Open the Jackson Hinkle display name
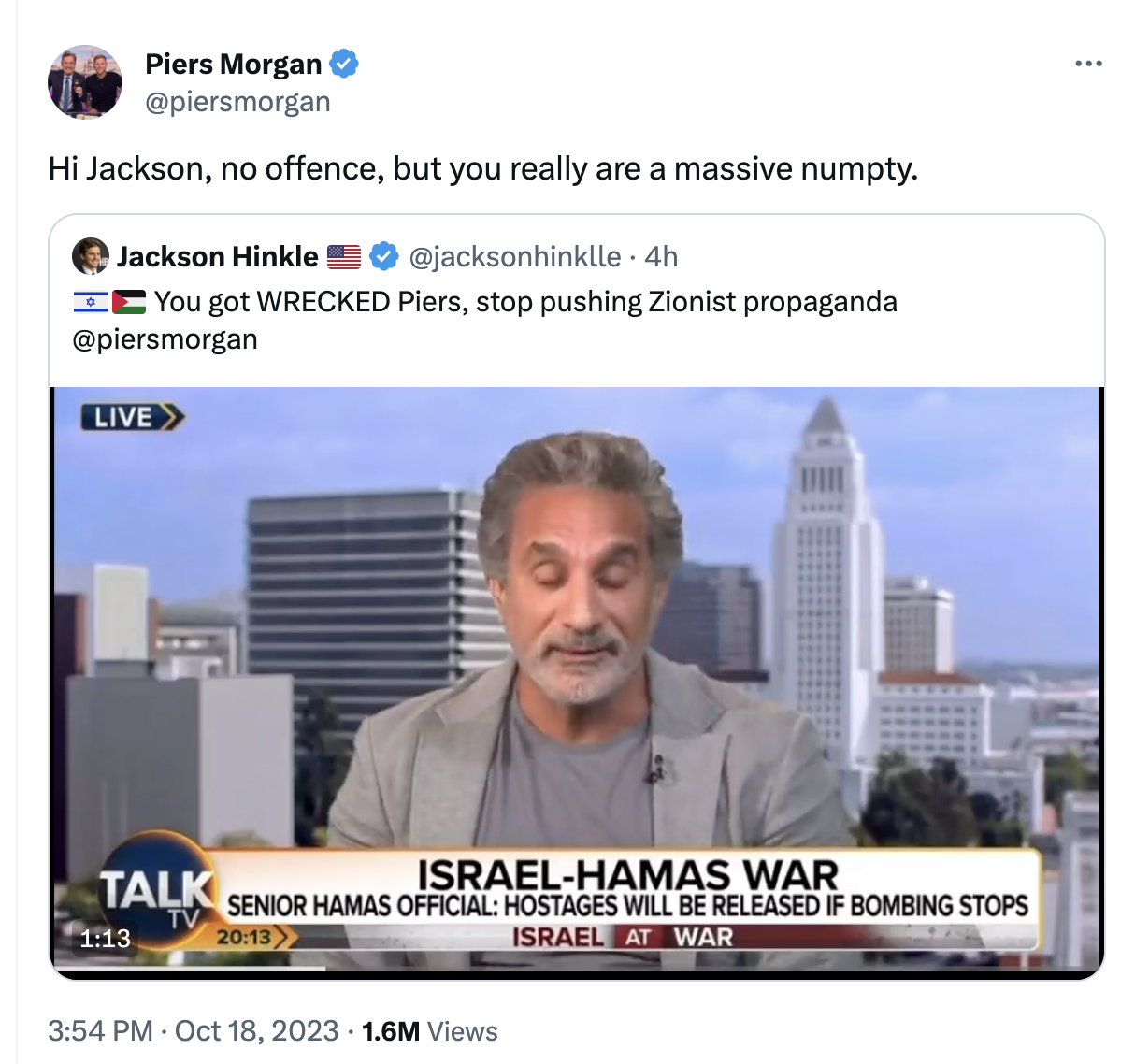1135x1064 pixels. pos(217,256)
